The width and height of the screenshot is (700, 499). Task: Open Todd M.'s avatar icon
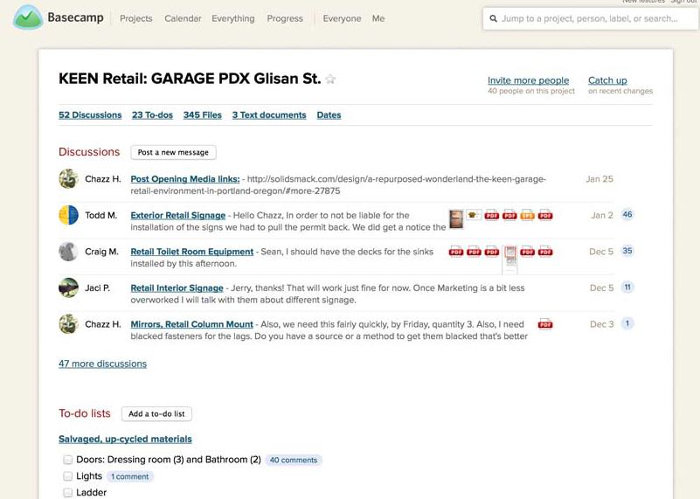click(x=69, y=215)
